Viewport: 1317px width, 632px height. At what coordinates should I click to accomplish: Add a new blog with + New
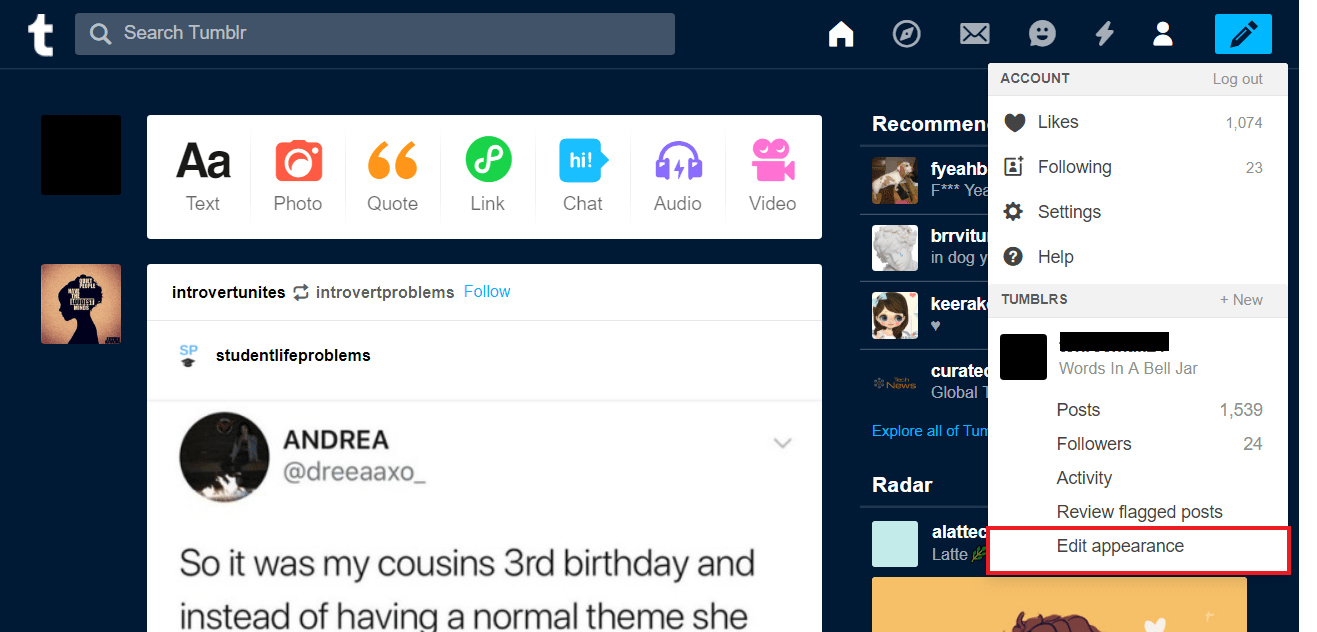1240,299
